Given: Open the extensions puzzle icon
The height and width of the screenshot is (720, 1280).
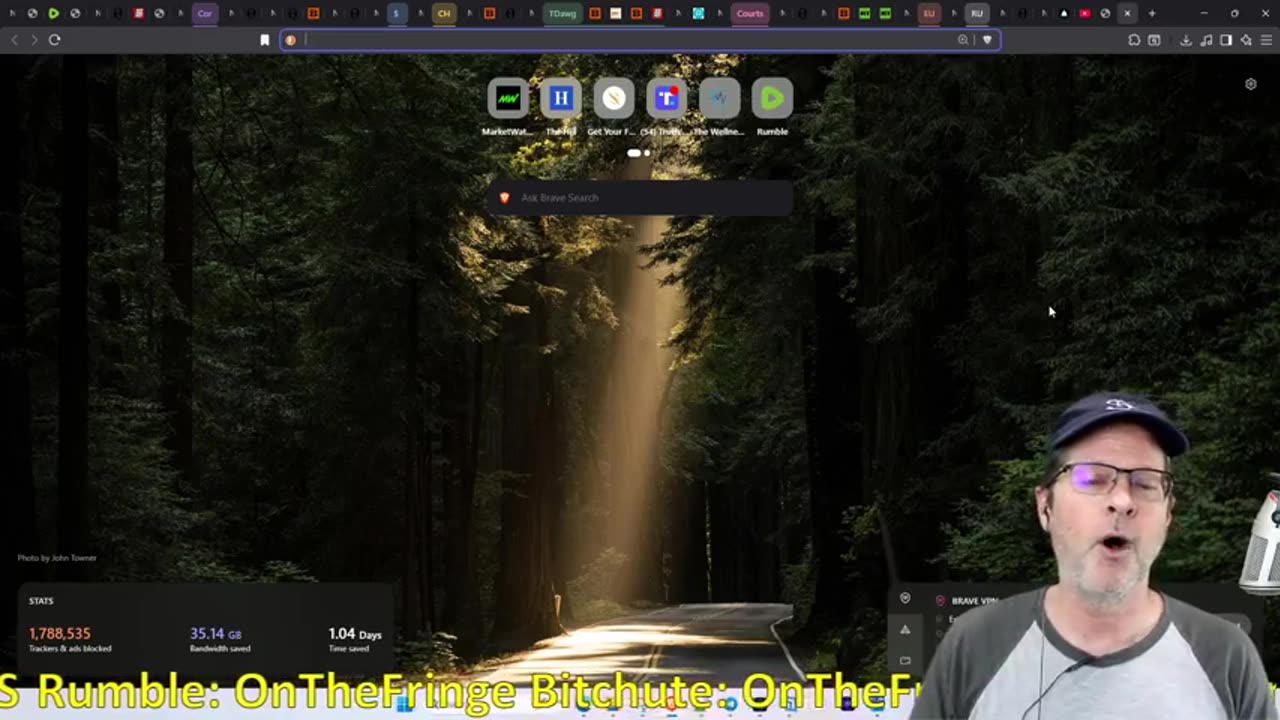Looking at the screenshot, I should tap(1134, 40).
